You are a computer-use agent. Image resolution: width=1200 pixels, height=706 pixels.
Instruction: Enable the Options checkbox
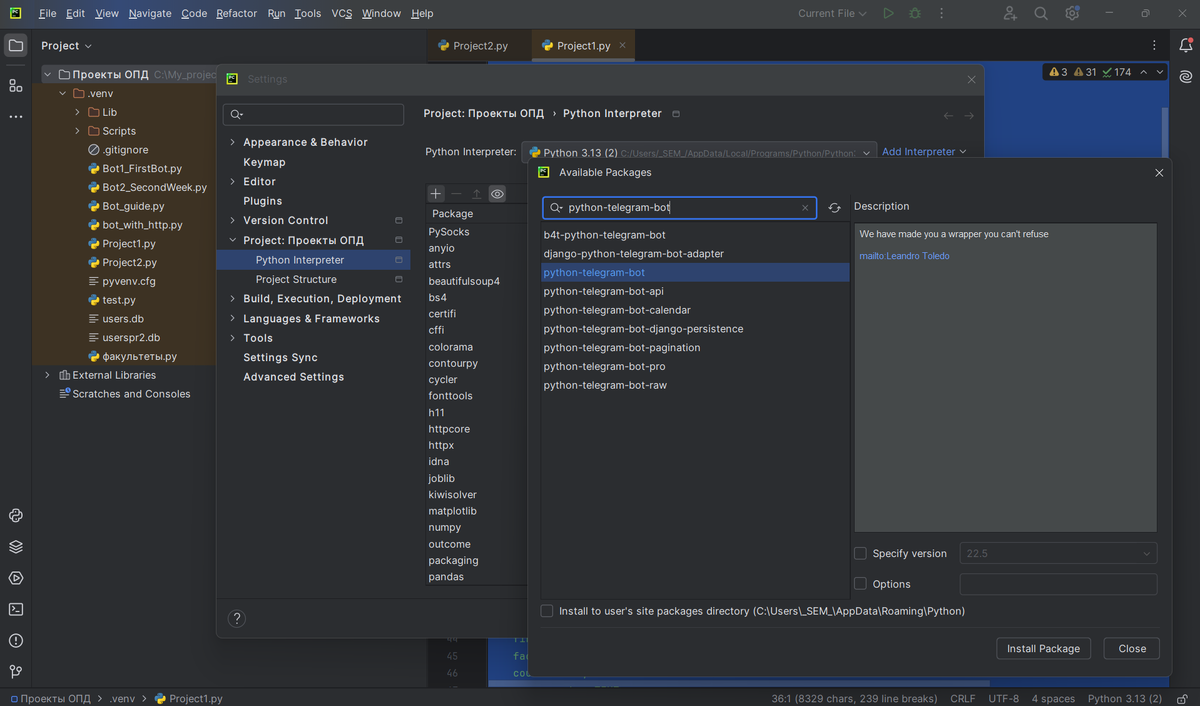[860, 584]
